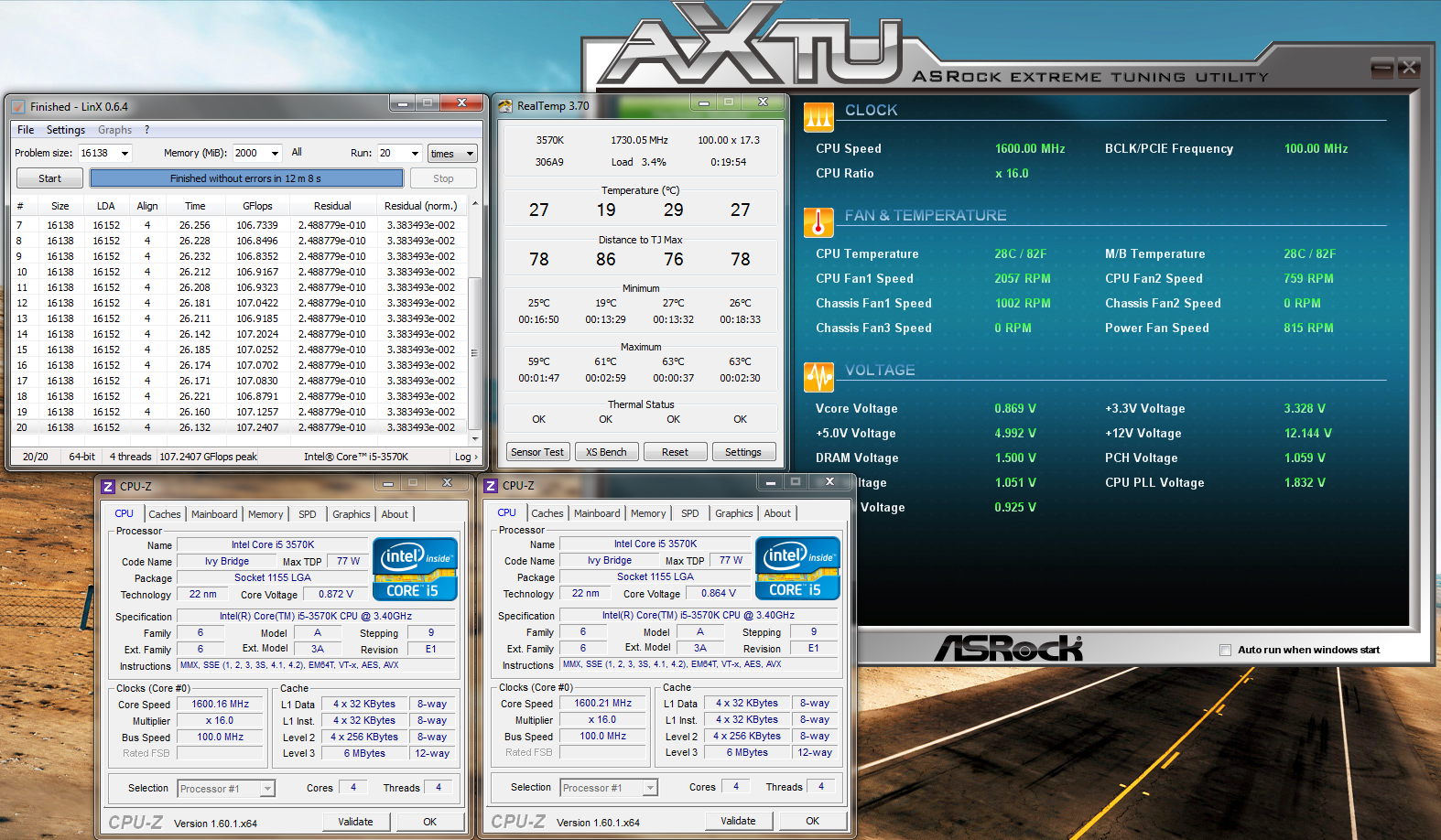
Task: Click the CPU Fan1 Speed 2057 RPM value
Action: point(1023,278)
